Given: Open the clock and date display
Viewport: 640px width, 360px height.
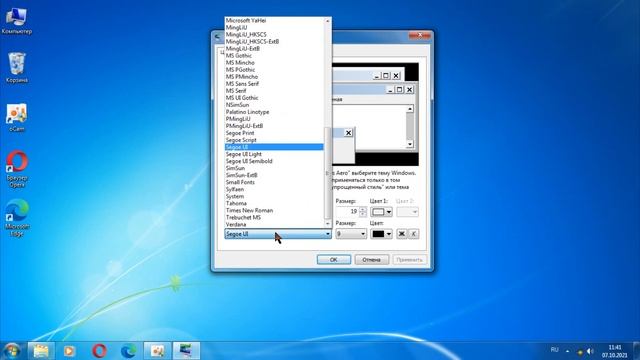Looking at the screenshot, I should [614, 351].
